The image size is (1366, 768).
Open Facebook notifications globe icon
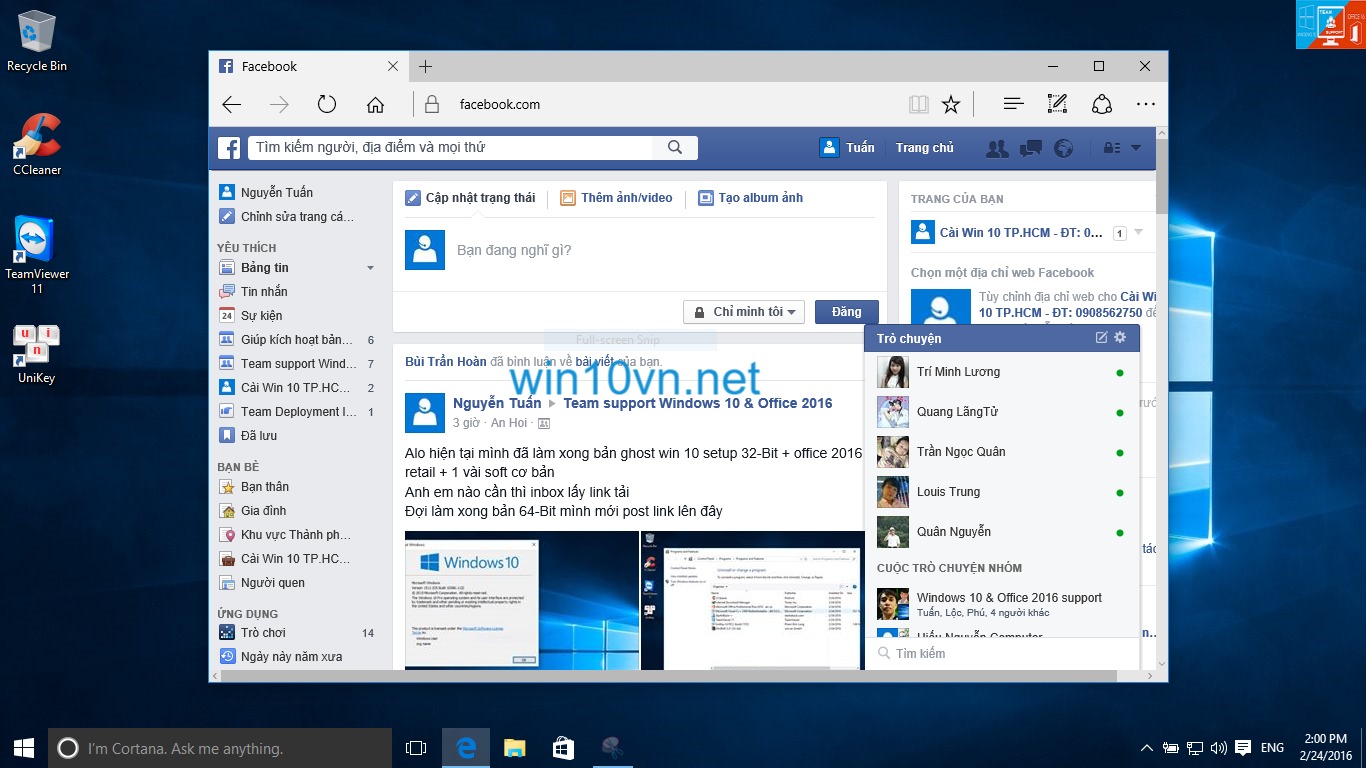pyautogui.click(x=1064, y=148)
